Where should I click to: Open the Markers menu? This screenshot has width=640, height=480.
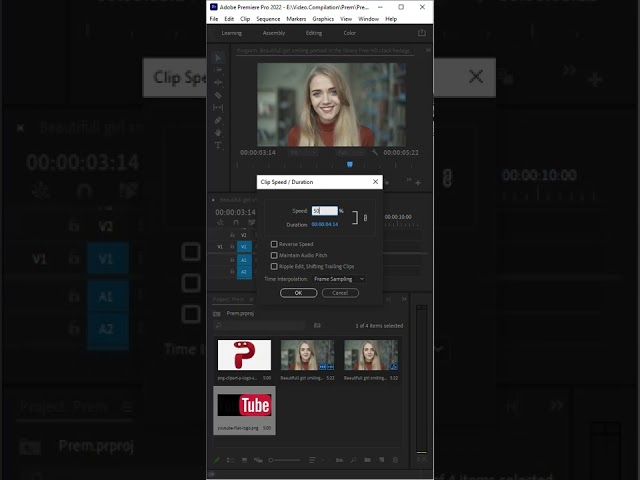(296, 19)
